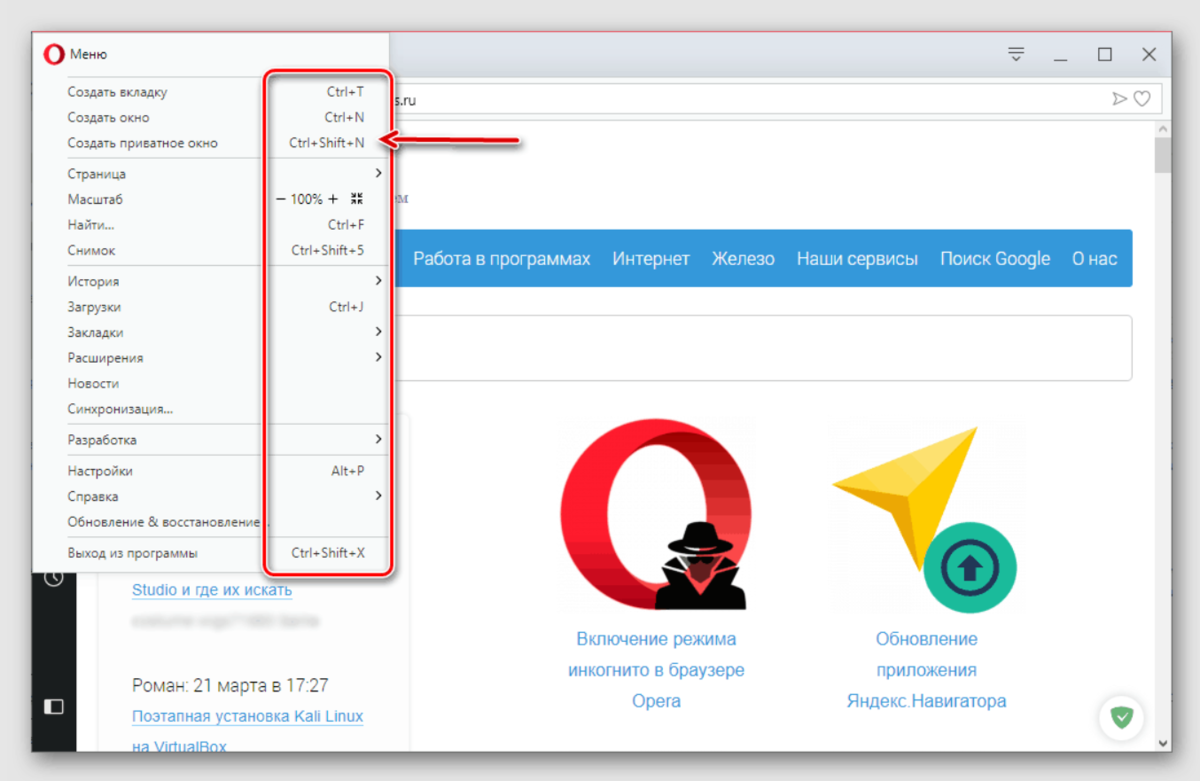Increase zoom with the plus button

coord(333,199)
